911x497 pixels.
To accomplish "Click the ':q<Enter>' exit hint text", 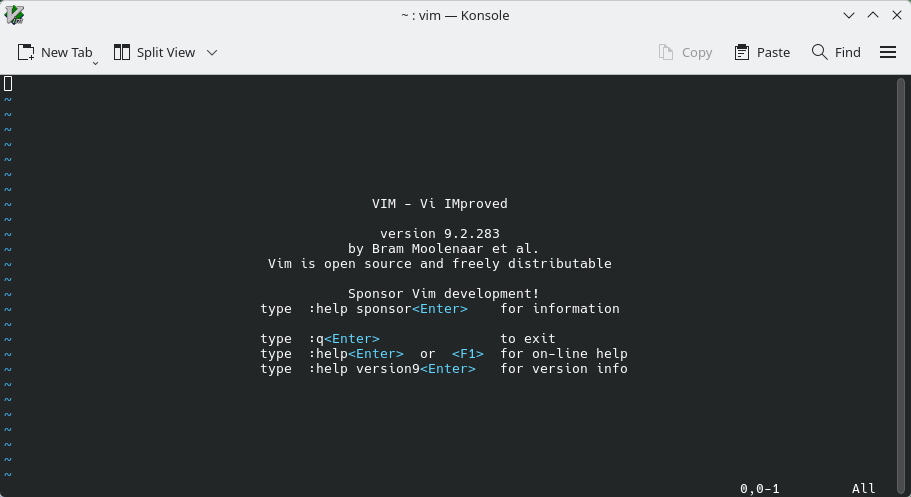I will coord(344,339).
